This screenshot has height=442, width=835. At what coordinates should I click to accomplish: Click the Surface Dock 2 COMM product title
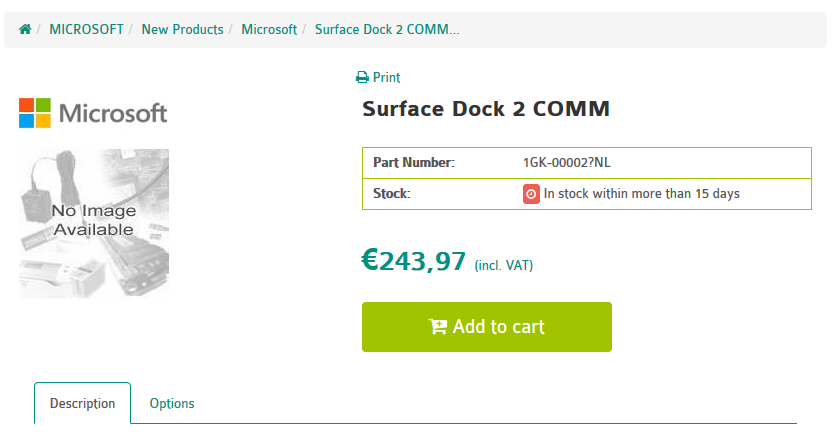(485, 108)
